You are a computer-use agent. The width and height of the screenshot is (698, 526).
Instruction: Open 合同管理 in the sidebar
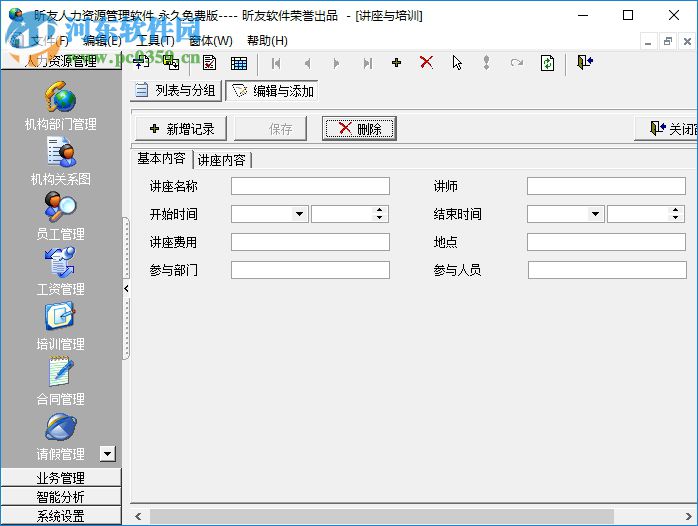point(61,381)
